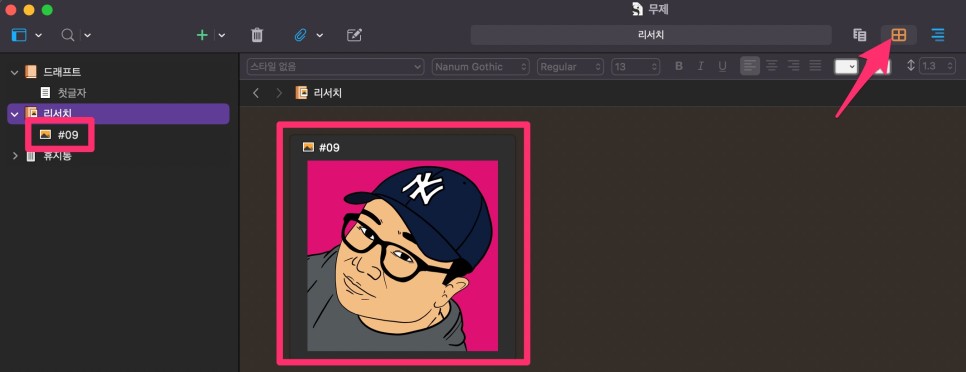This screenshot has width=966, height=372.
Task: Select the 리서치 binder row
Action: coord(118,113)
